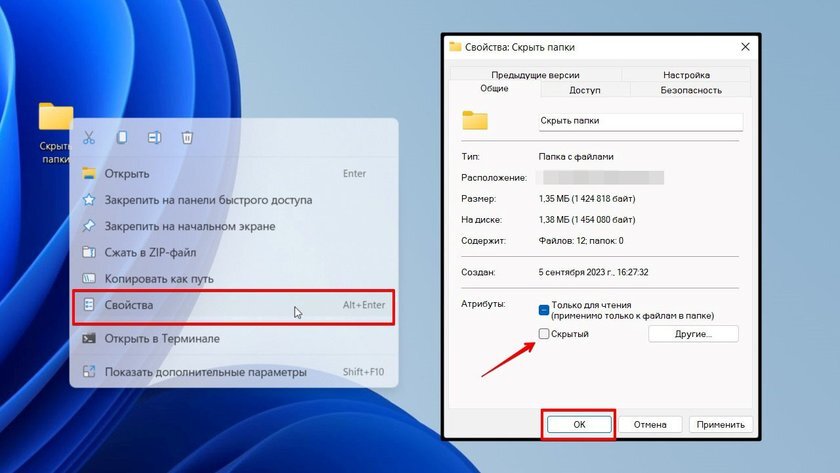Choose Открыть в Терминале

click(x=234, y=339)
